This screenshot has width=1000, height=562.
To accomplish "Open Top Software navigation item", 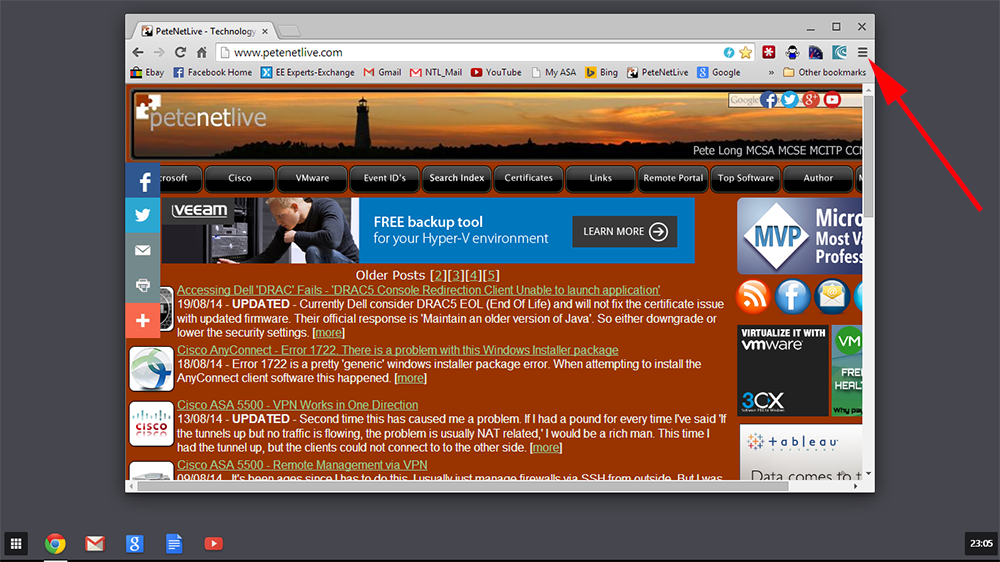I will pyautogui.click(x=746, y=179).
